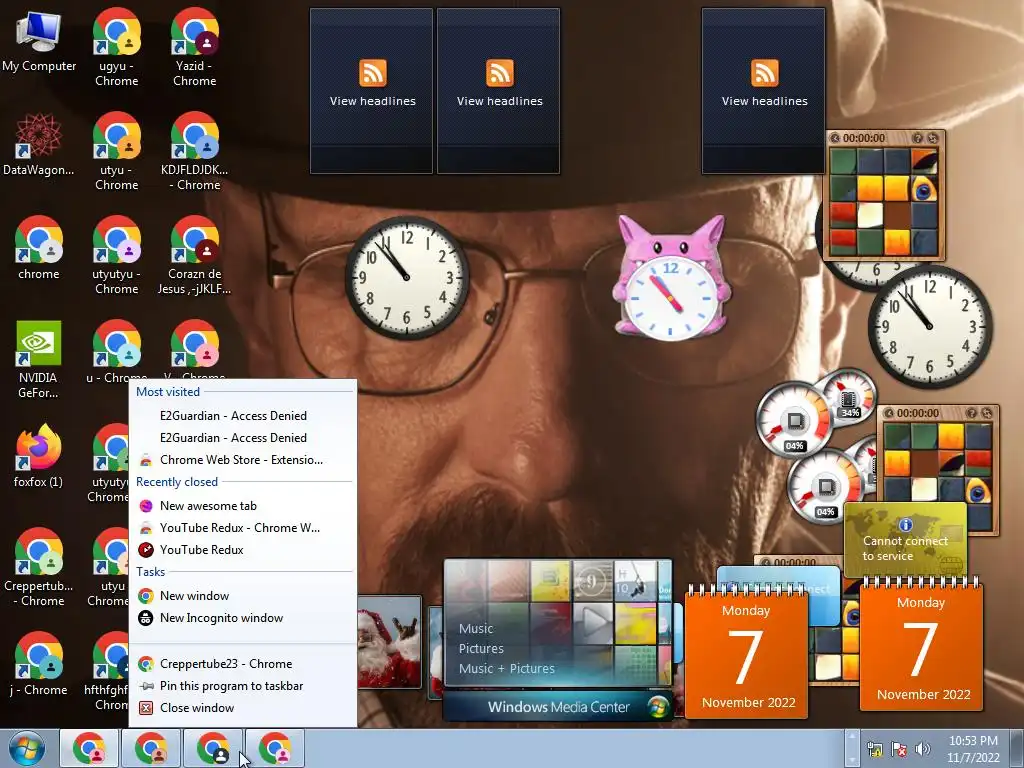This screenshot has height=768, width=1024.
Task: Click the question mark on puzzle above weather gadget
Action: 971,413
